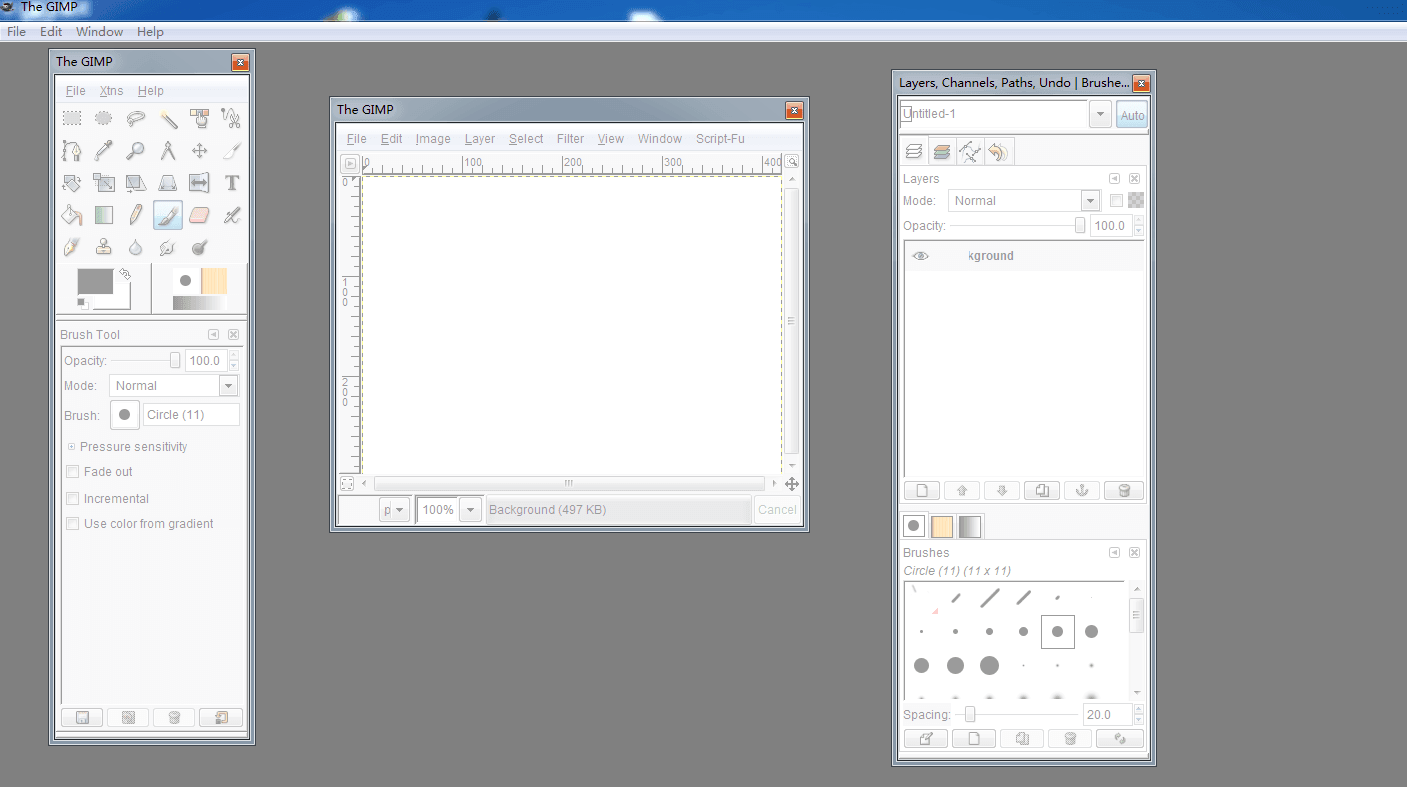The width and height of the screenshot is (1407, 787).
Task: Enable the Fade out checkbox
Action: click(72, 472)
